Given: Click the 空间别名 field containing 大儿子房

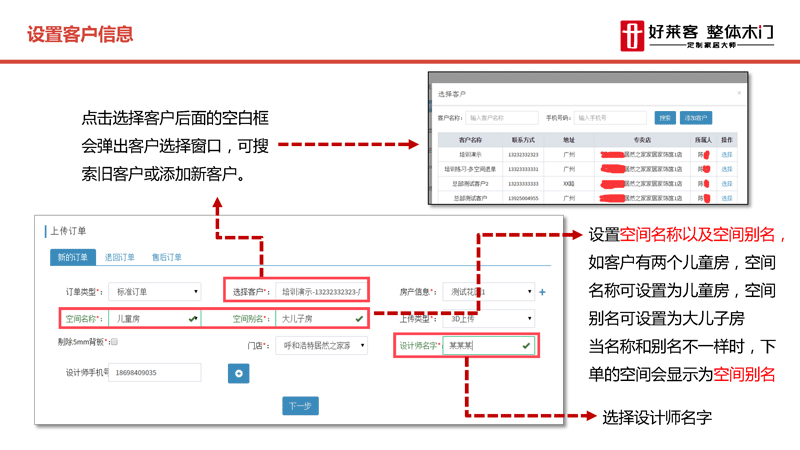Looking at the screenshot, I should tap(321, 318).
